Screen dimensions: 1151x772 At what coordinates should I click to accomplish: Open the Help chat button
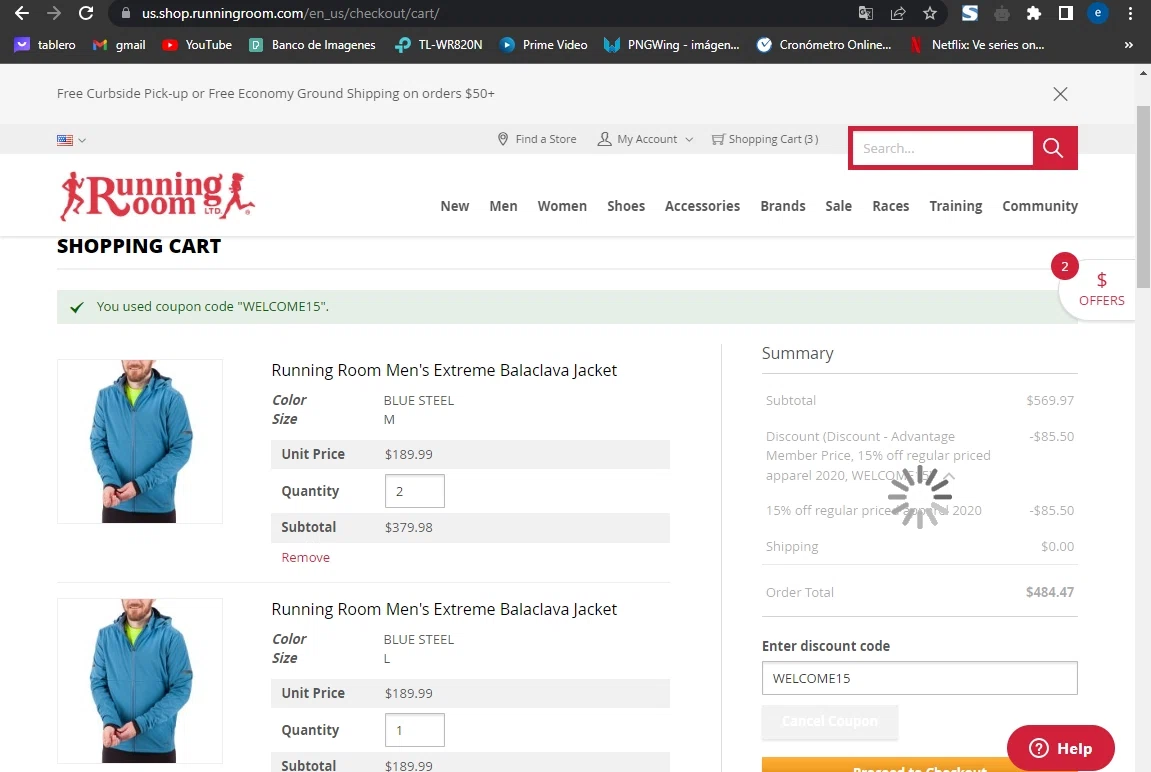pos(1060,748)
